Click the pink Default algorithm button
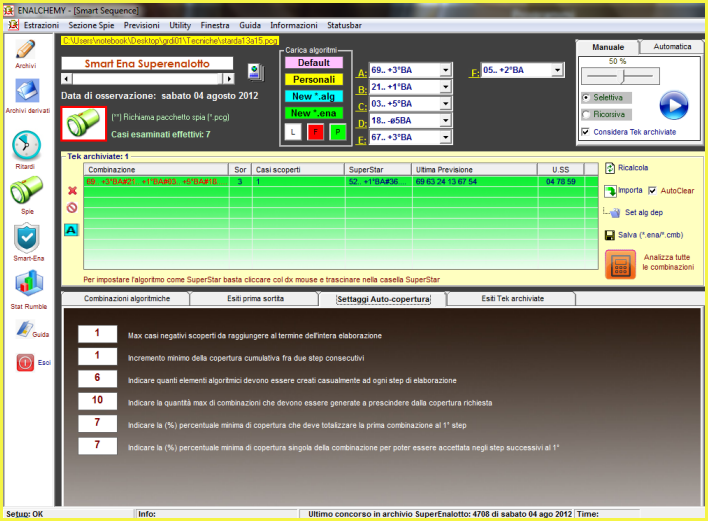Image resolution: width=708 pixels, height=521 pixels. [314, 63]
